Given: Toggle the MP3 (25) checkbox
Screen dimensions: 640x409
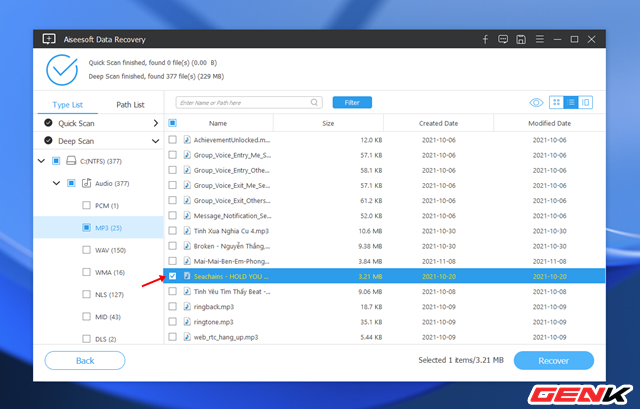Looking at the screenshot, I should 87,227.
